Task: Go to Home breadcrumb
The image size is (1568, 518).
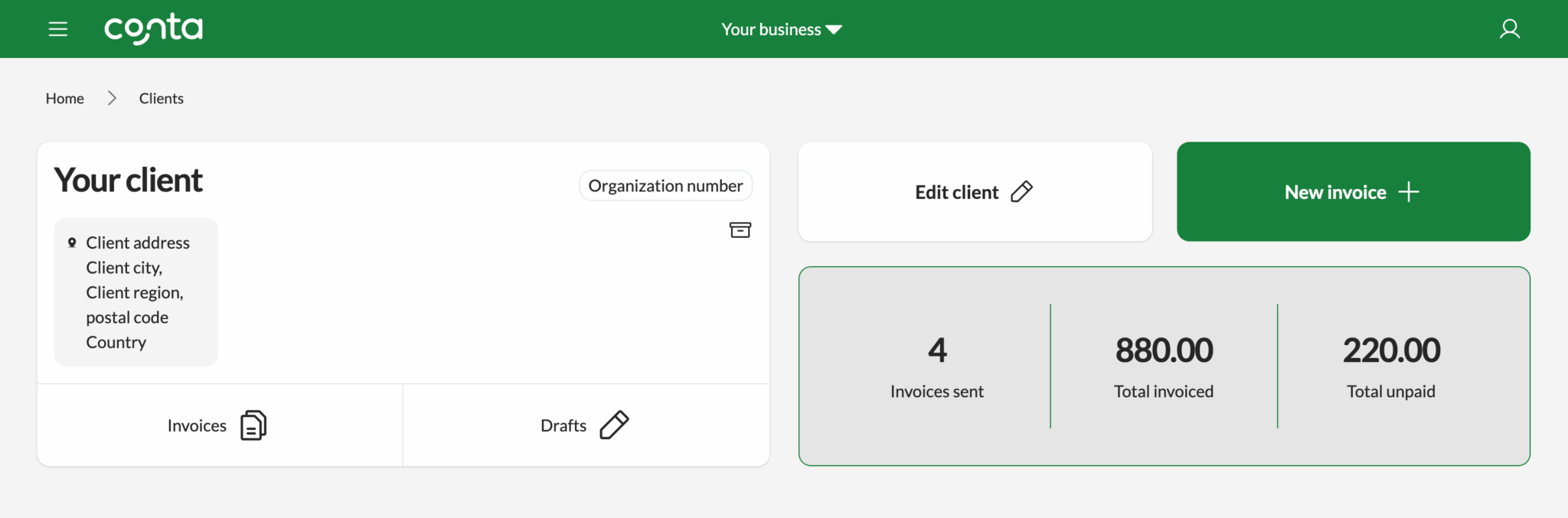Action: coord(65,98)
